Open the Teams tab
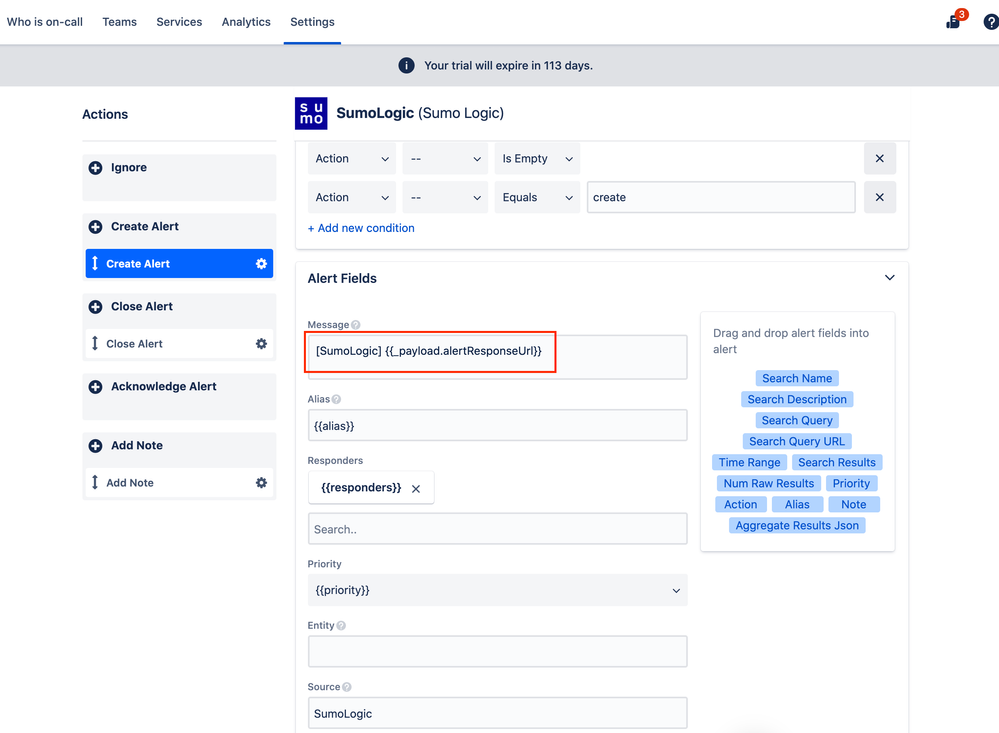The image size is (999, 733). (x=120, y=22)
